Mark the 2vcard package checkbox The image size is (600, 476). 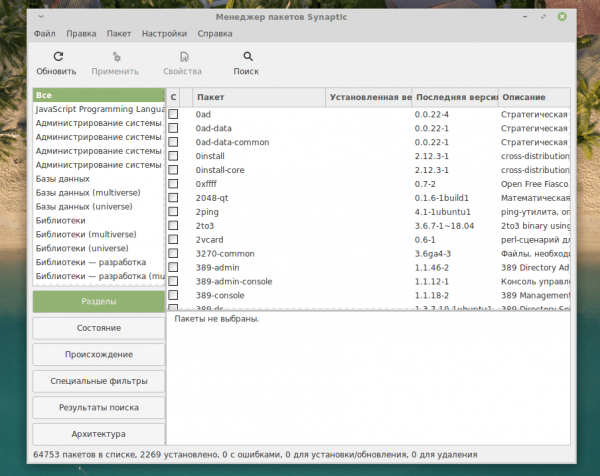[173, 239]
